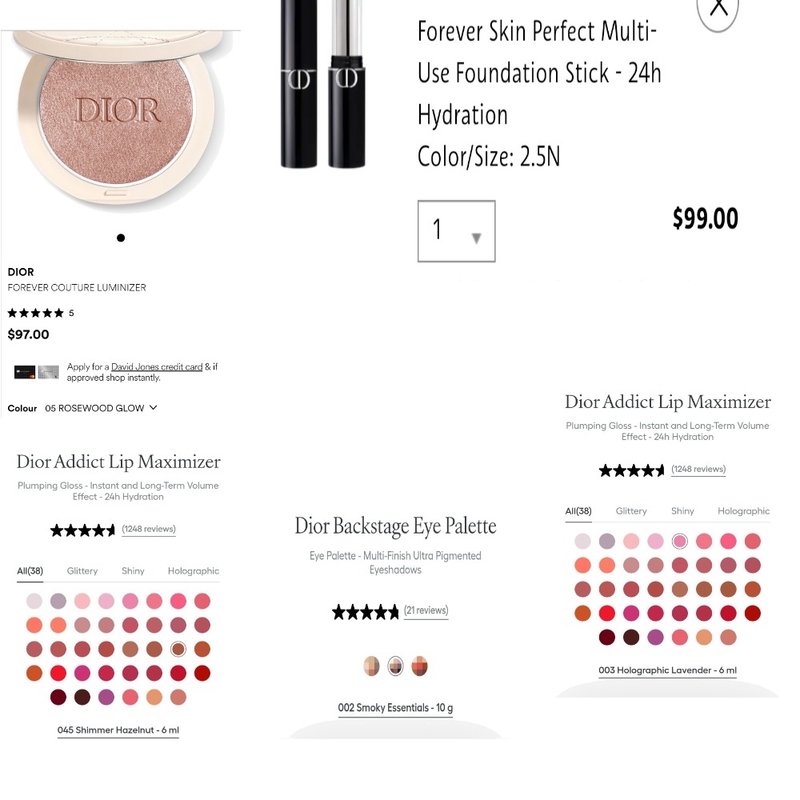Open the David Jones credit card link

157,367
